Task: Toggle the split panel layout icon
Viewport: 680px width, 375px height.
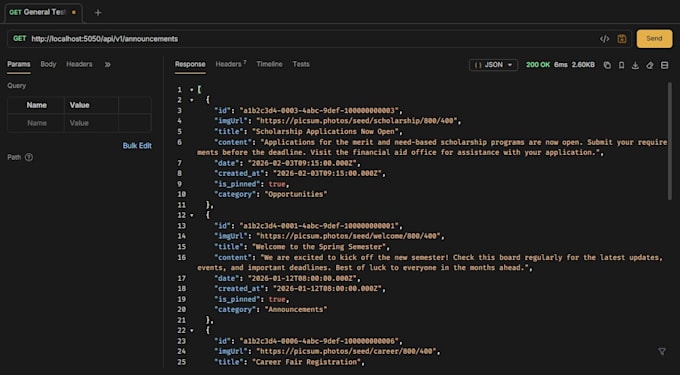Action: coord(664,65)
